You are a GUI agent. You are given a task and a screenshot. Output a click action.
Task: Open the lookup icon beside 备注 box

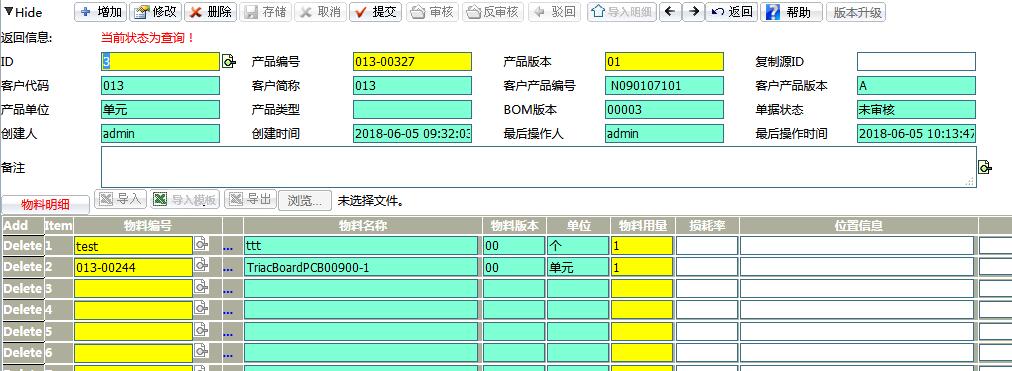[x=984, y=168]
